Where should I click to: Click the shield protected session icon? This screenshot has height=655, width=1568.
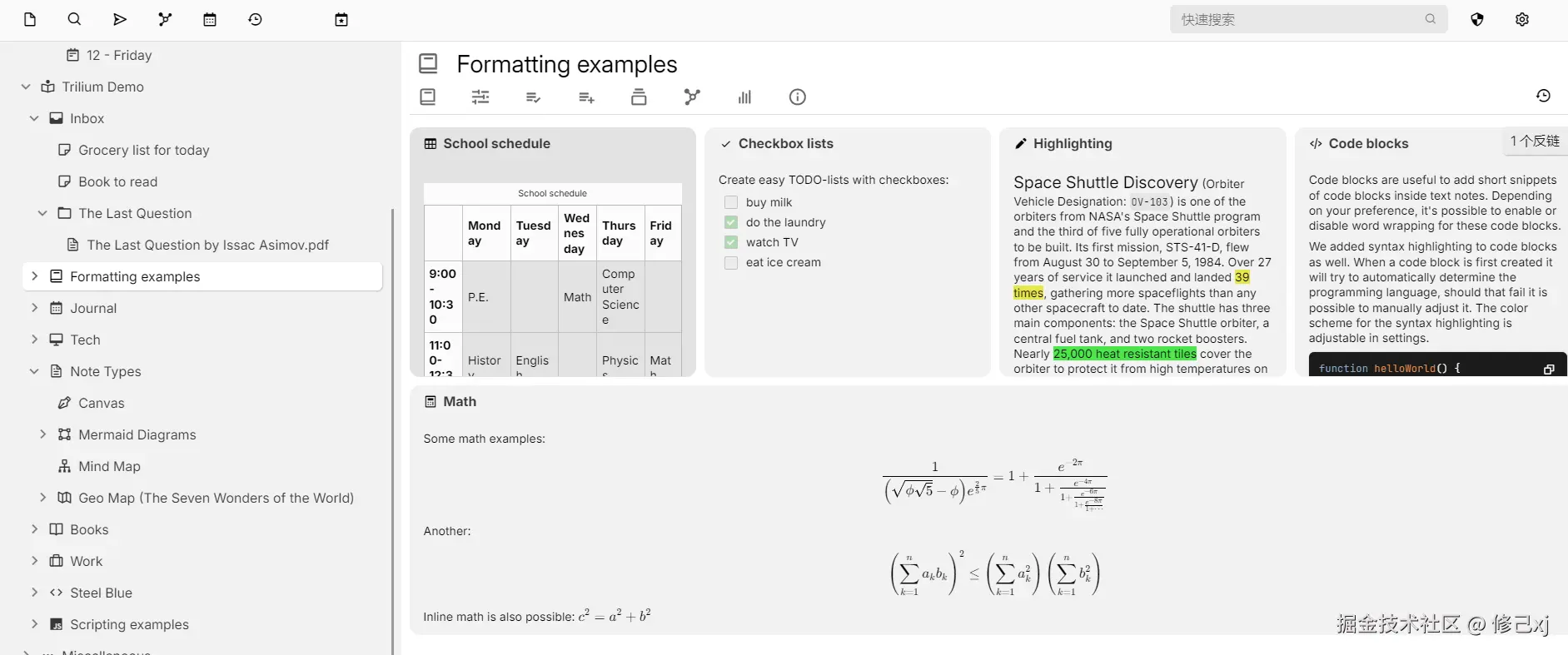coord(1477,19)
